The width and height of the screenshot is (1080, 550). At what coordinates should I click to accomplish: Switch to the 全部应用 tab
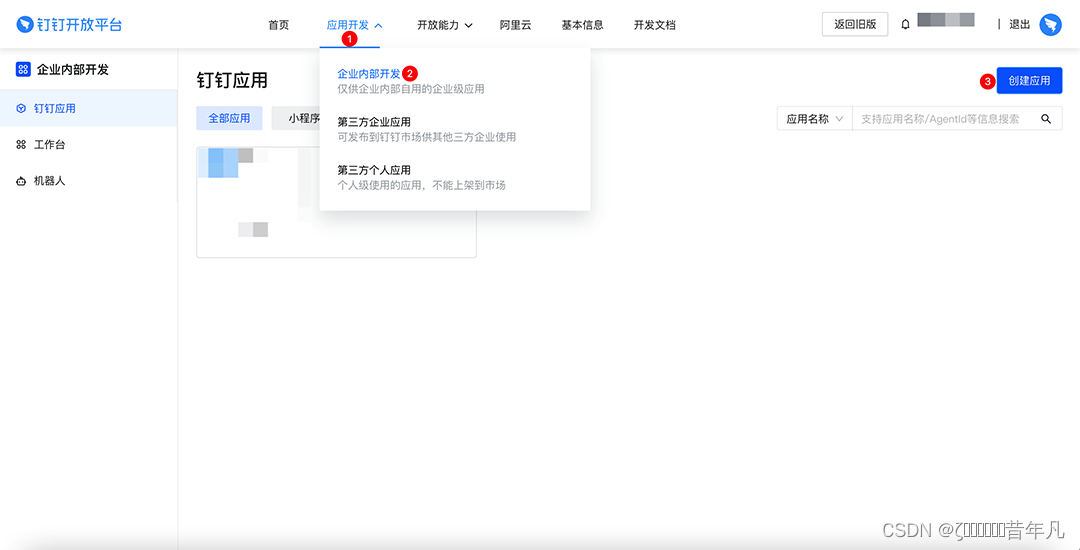229,118
